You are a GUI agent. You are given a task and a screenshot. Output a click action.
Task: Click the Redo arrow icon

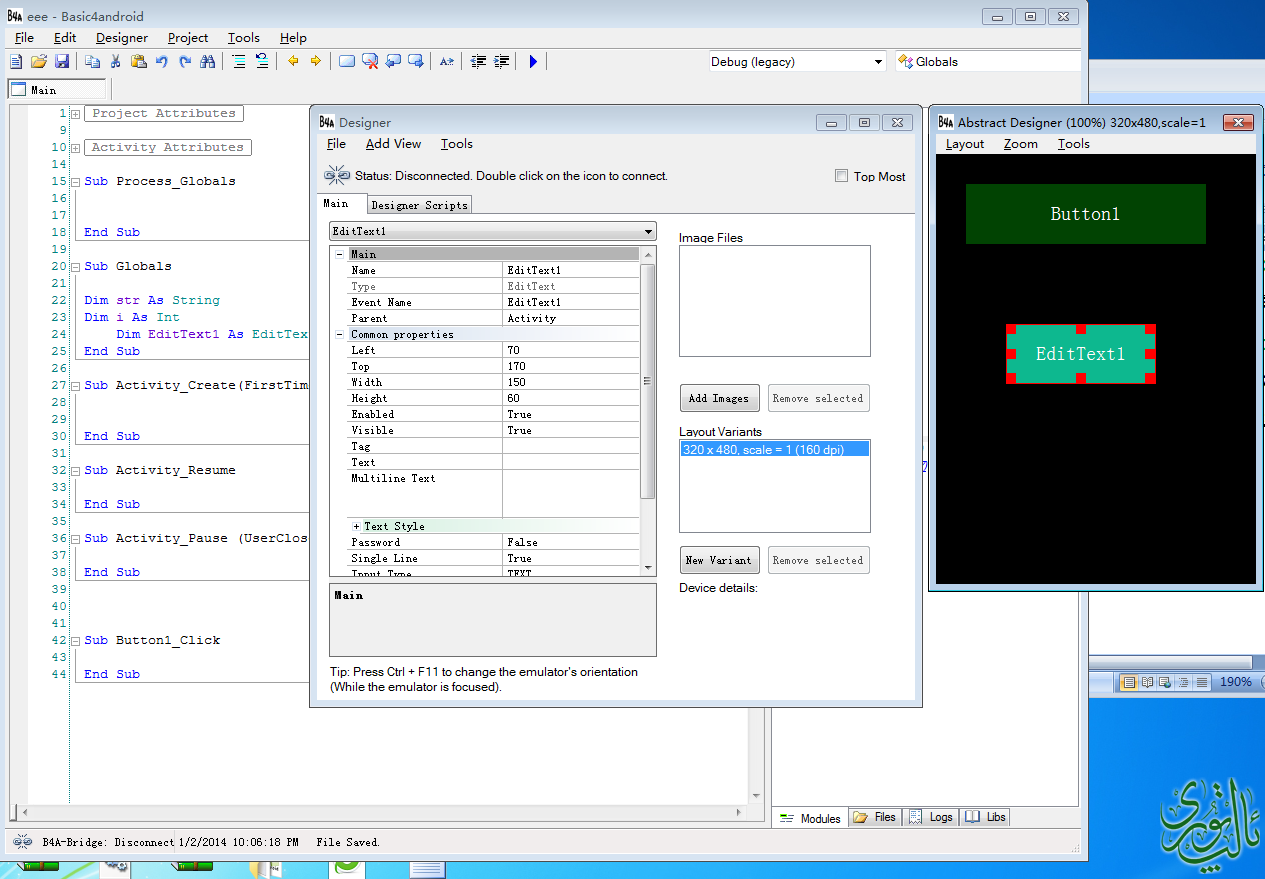point(185,62)
